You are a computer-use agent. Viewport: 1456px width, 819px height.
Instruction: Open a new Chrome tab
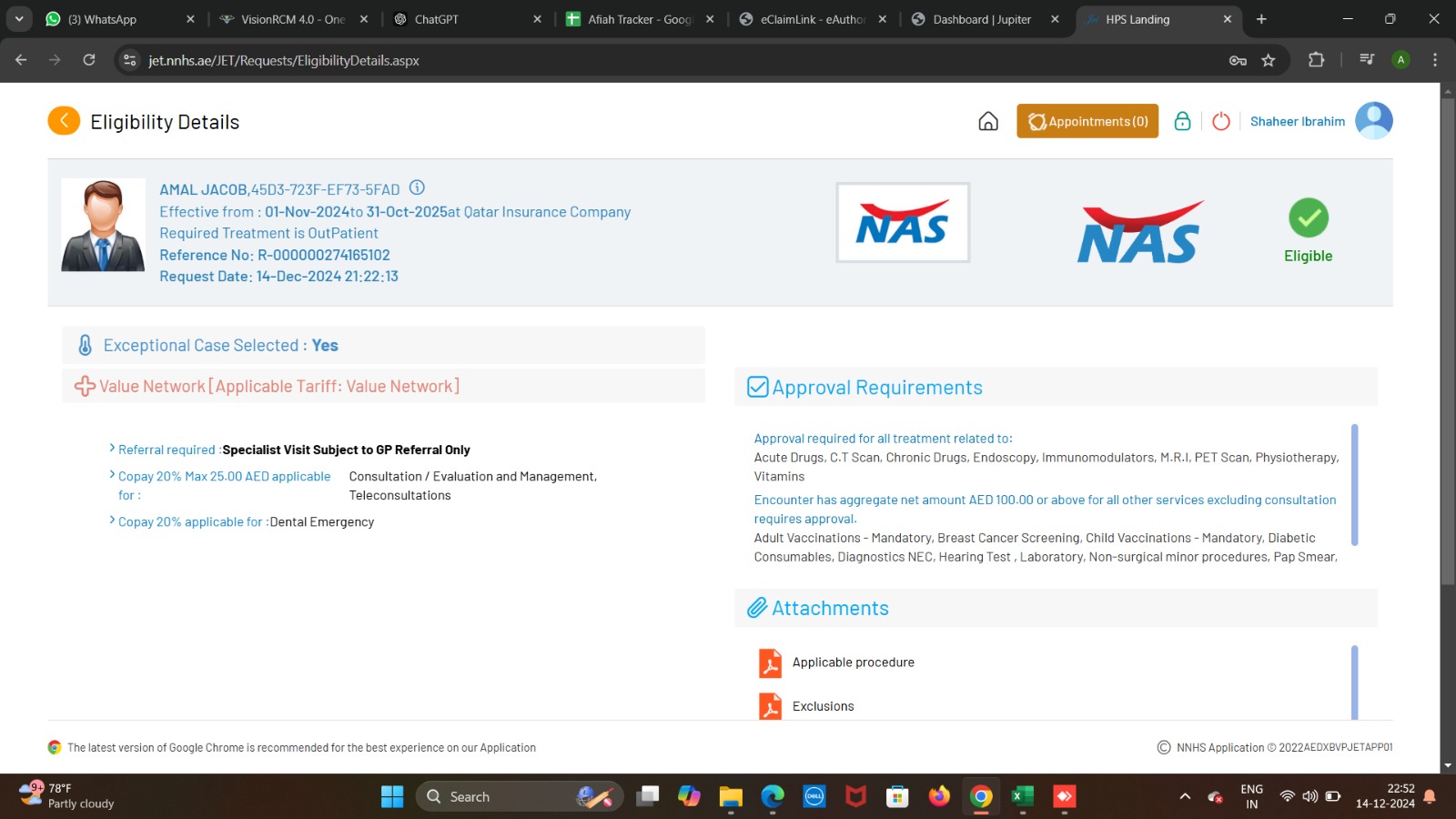pyautogui.click(x=1261, y=19)
